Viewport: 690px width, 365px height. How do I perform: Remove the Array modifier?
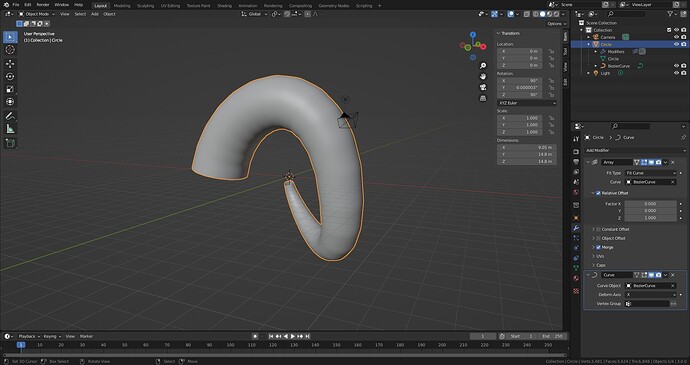click(x=673, y=162)
